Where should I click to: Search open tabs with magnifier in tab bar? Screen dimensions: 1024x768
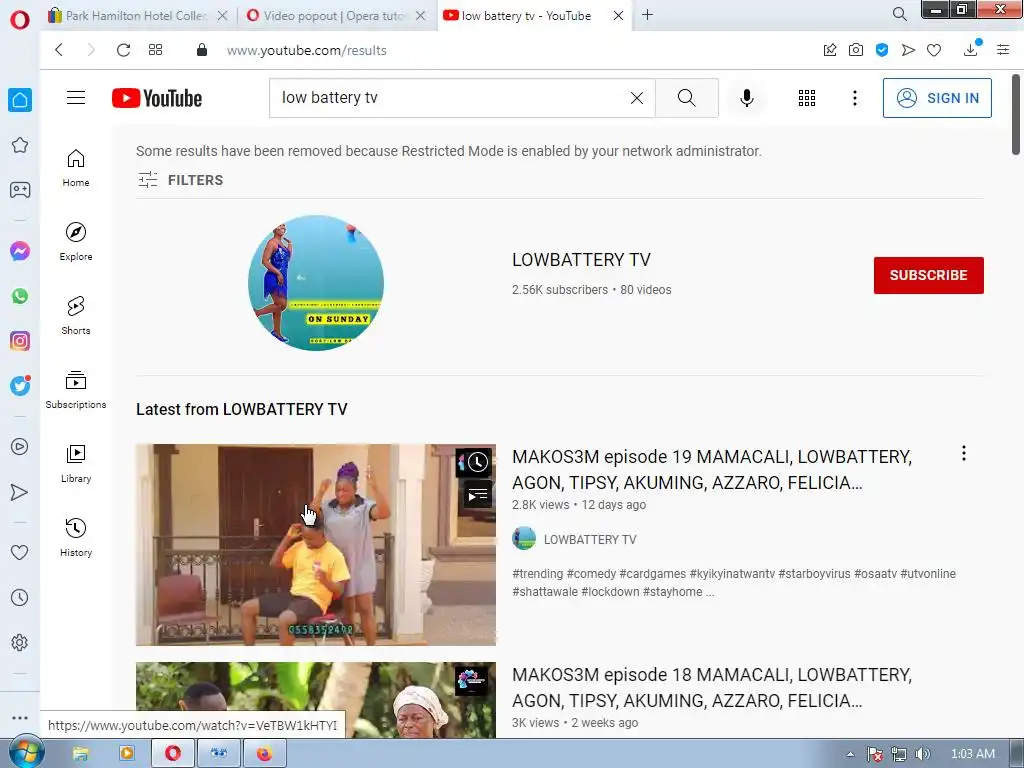(x=899, y=14)
